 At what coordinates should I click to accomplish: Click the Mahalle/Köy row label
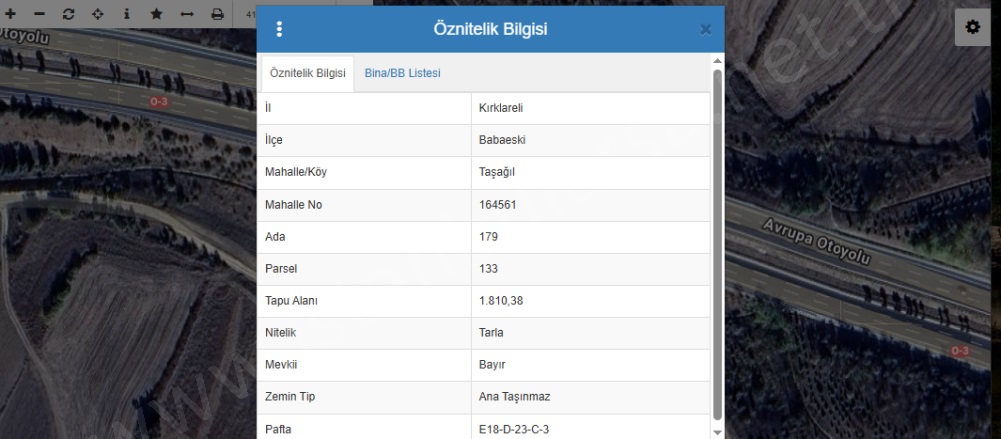pyautogui.click(x=296, y=172)
